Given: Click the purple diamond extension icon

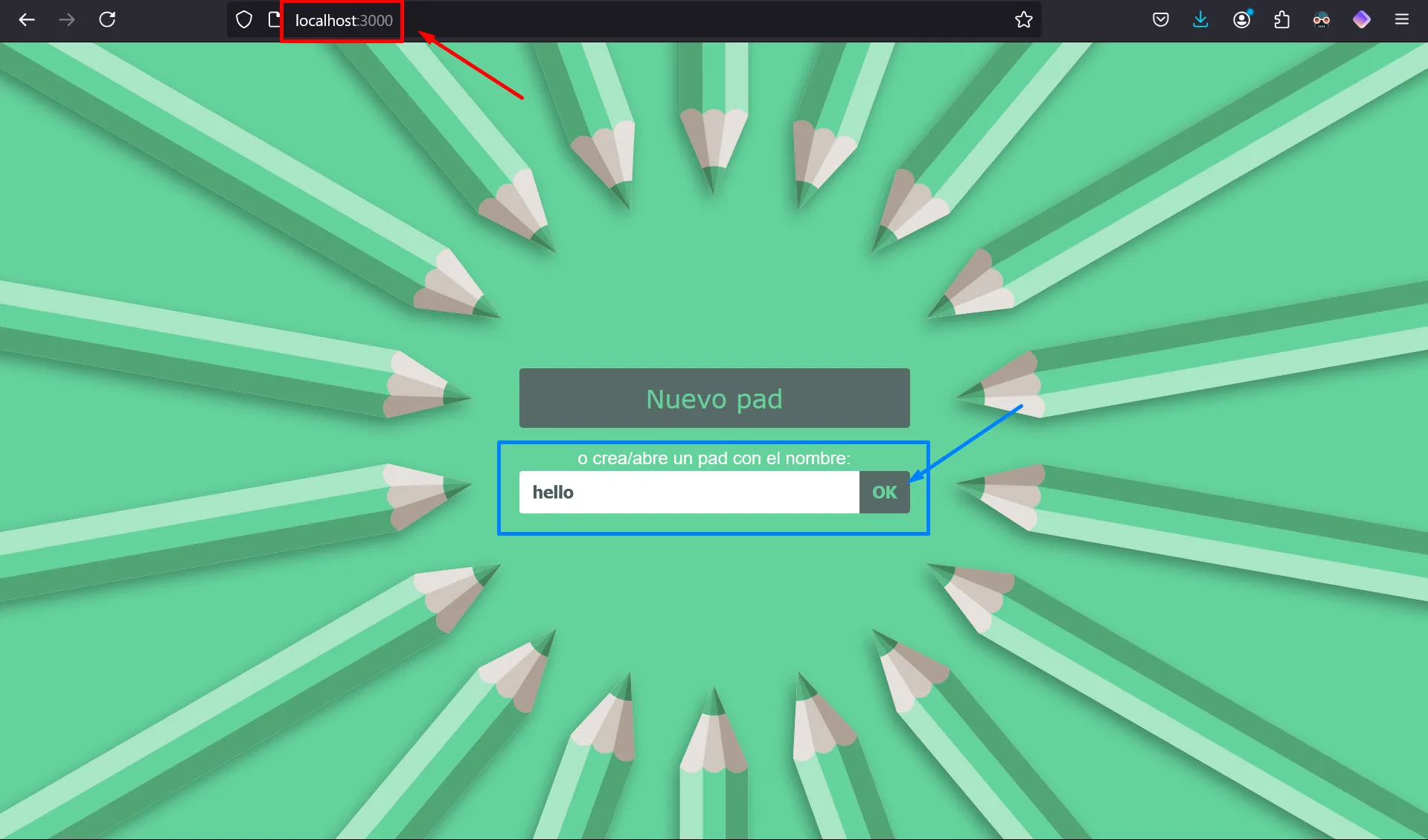Looking at the screenshot, I should pos(1362,20).
